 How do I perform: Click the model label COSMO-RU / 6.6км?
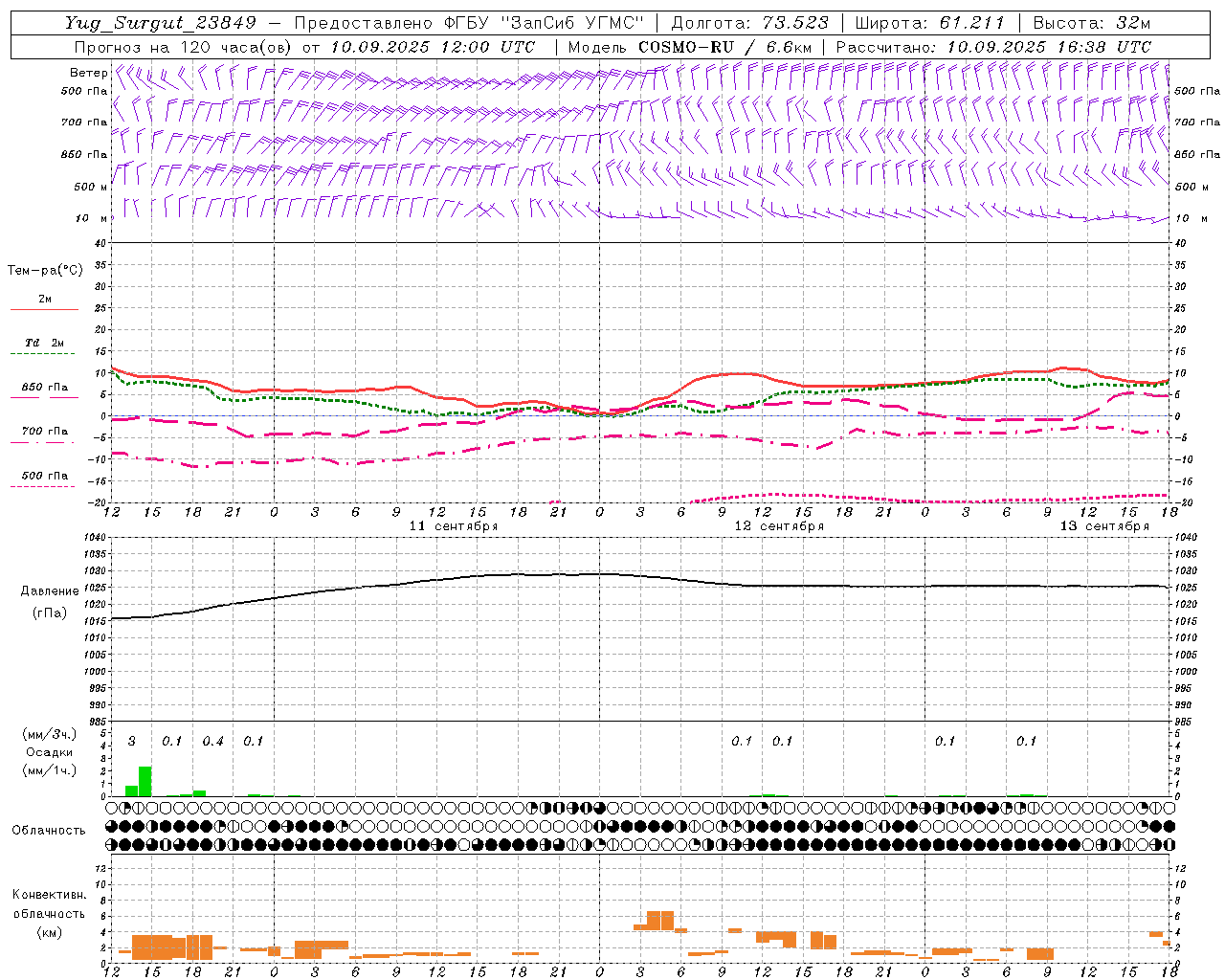(x=724, y=47)
